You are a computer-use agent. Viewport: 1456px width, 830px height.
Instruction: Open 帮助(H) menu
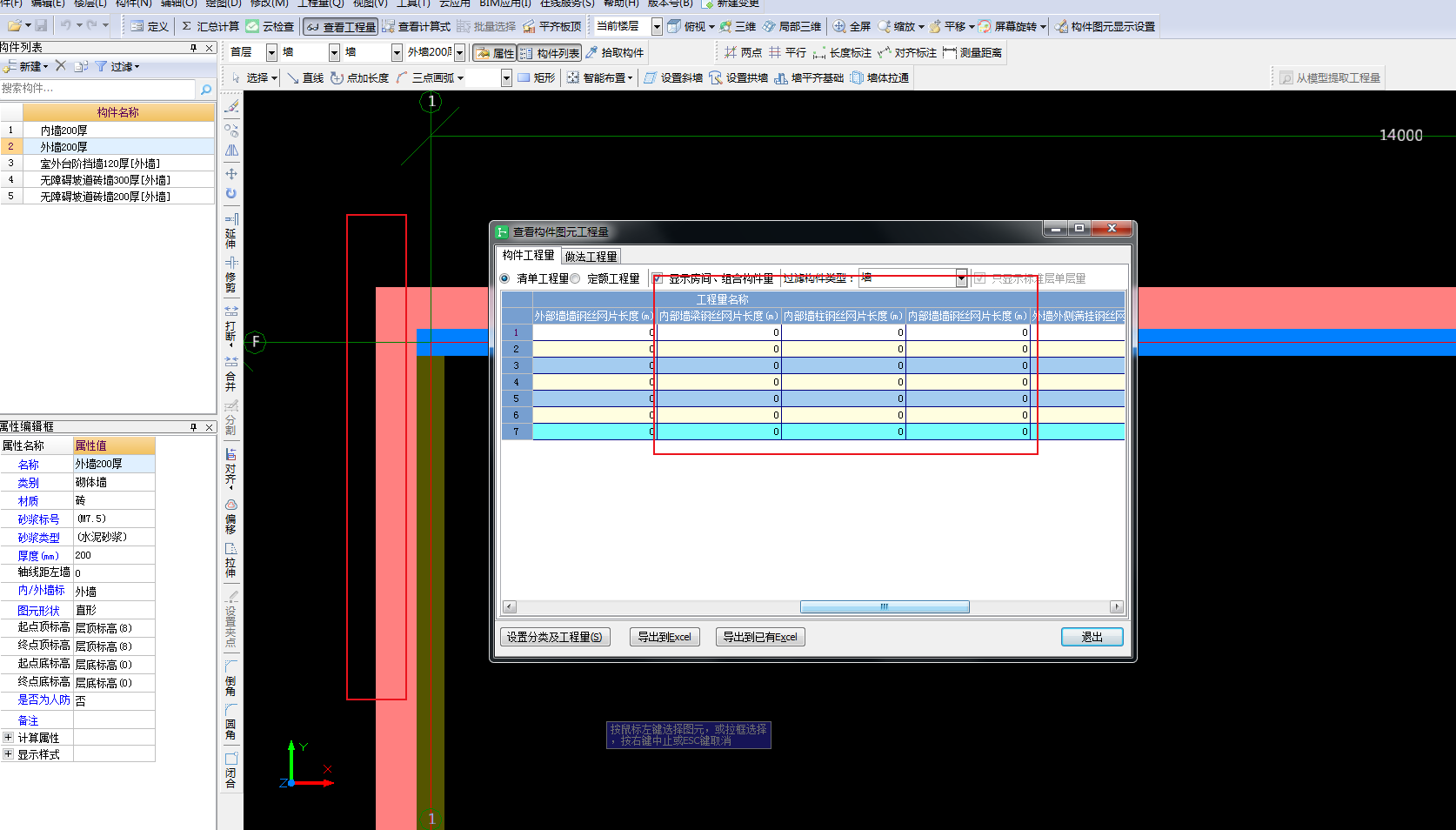(x=621, y=3)
